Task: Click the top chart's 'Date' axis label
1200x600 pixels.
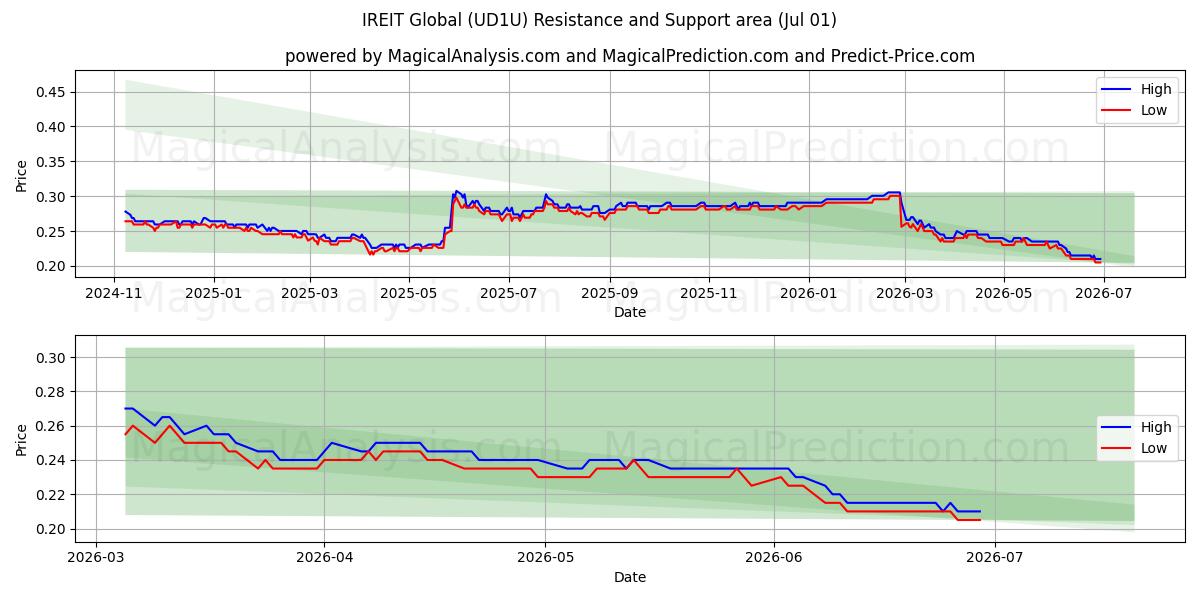Action: coord(630,312)
